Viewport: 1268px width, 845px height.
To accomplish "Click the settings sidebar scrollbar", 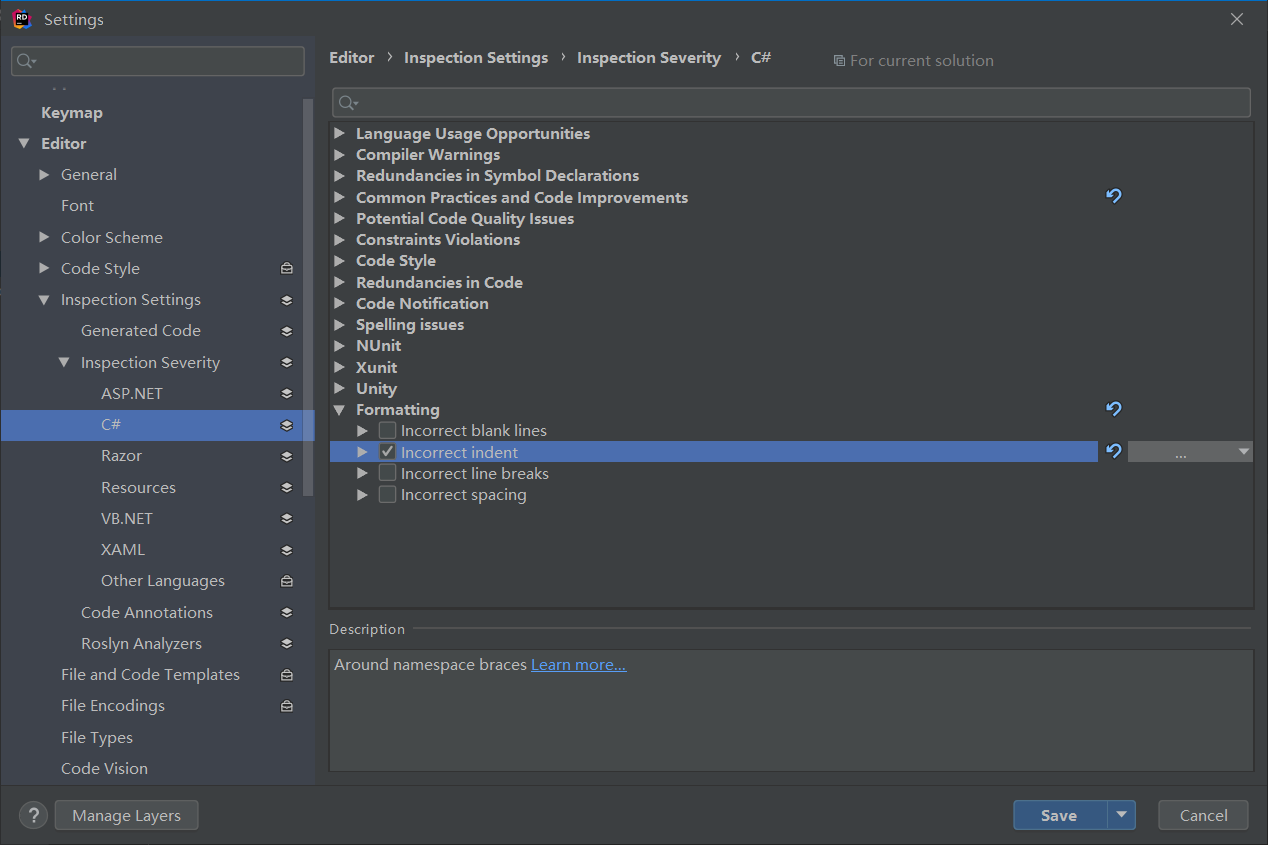I will pos(308,296).
